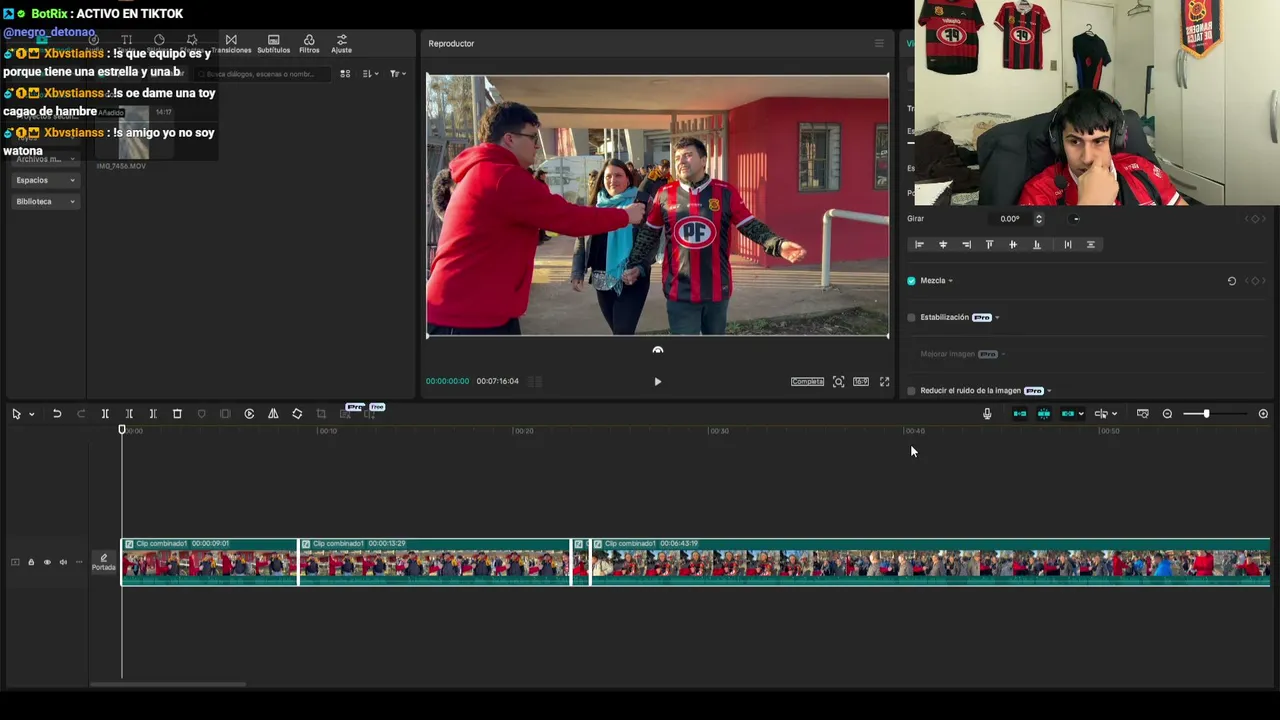Trim clip end to playhead

click(153, 414)
